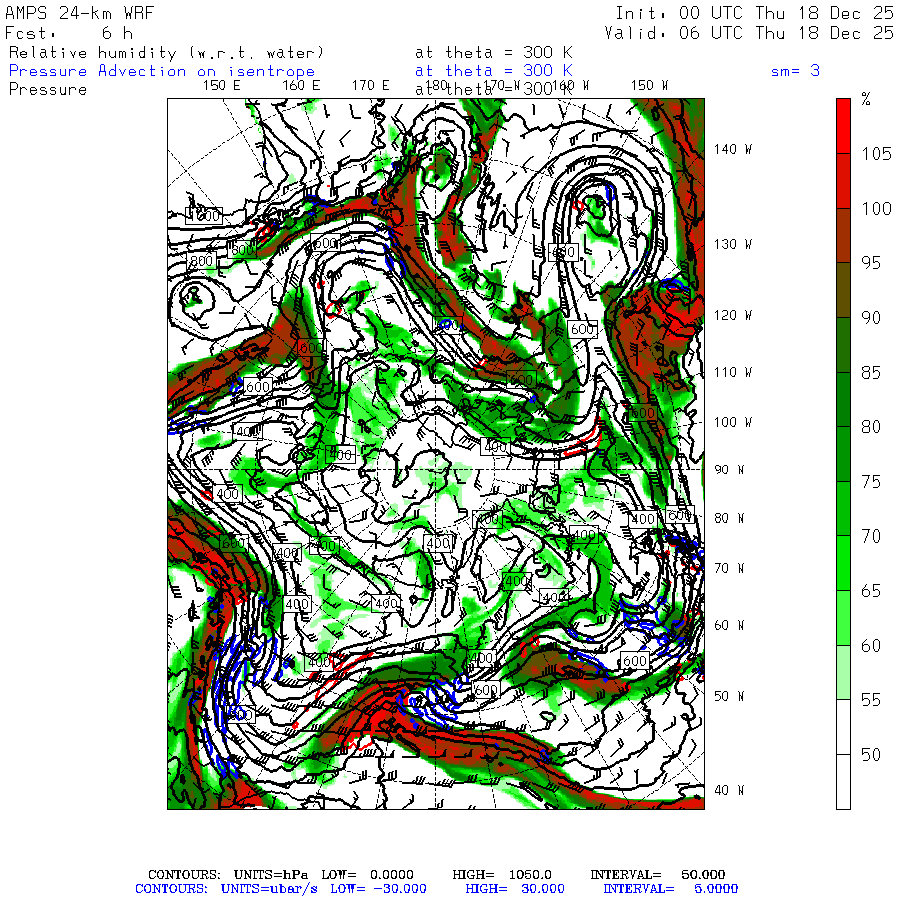
Task: Click the black 'INTERVAL= 50.000' footer value
Action: click(658, 875)
